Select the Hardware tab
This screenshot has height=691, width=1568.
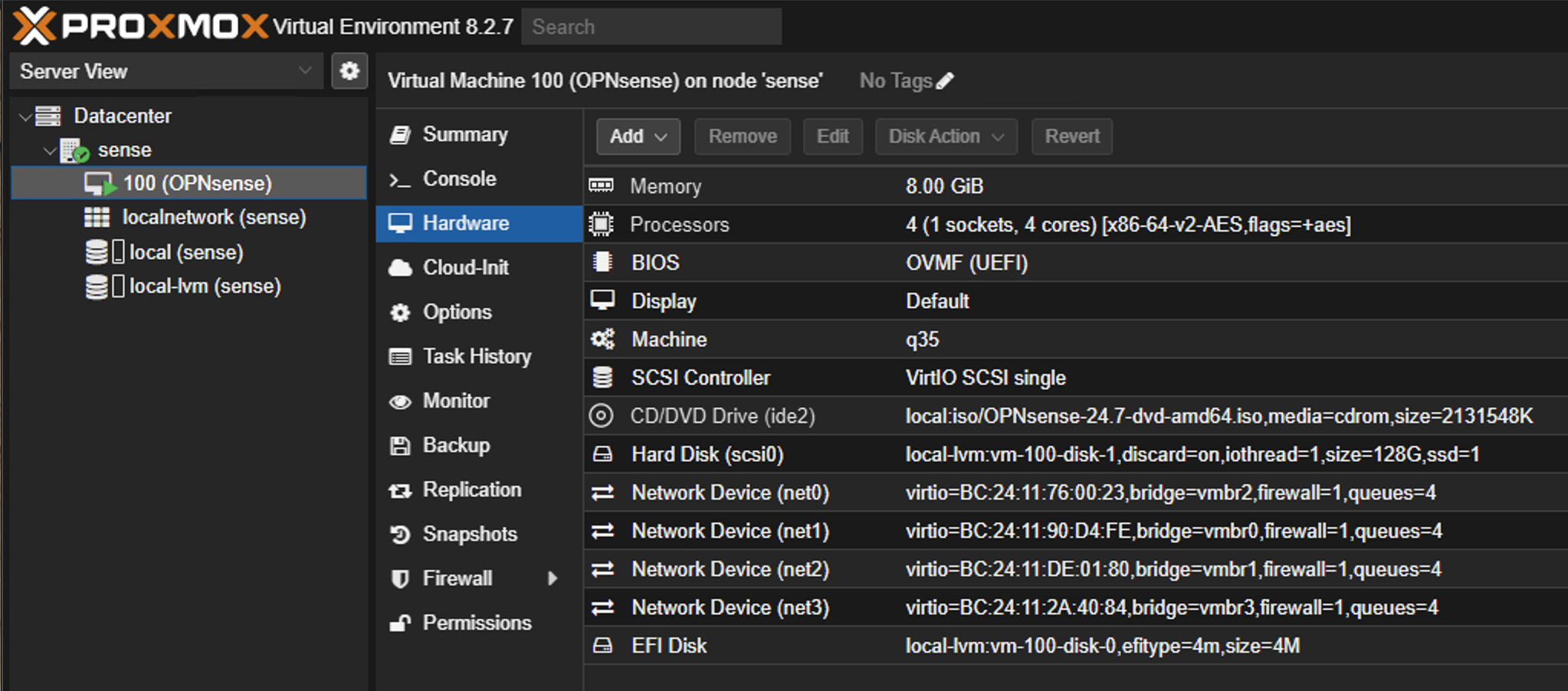479,223
